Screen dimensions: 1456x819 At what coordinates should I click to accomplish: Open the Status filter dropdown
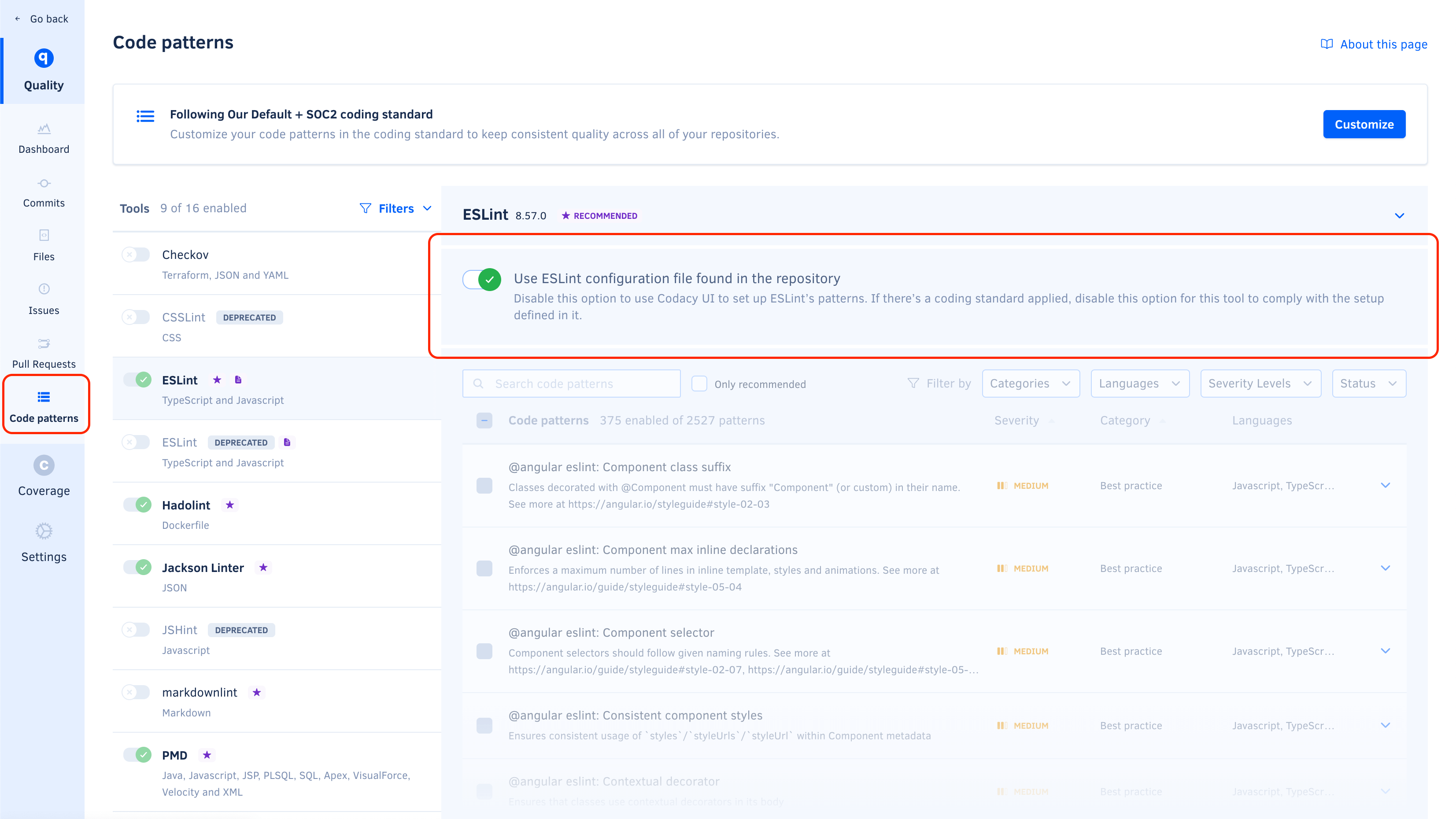[1369, 383]
